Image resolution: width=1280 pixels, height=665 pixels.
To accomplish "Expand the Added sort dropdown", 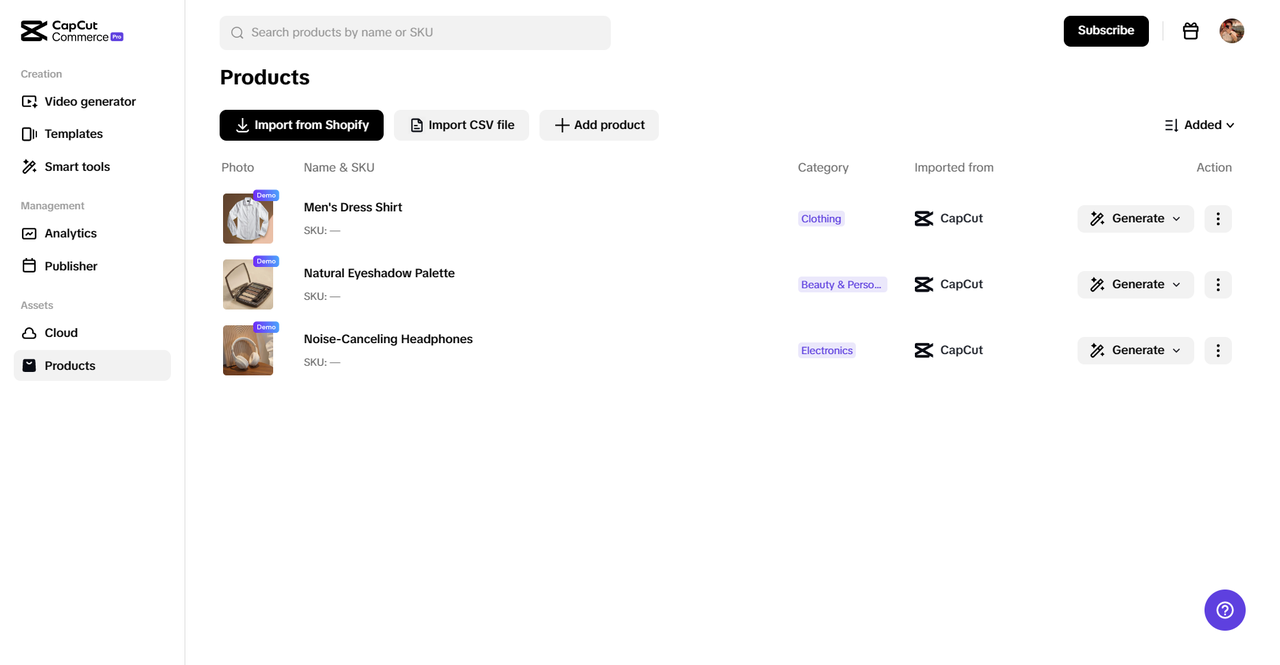I will click(x=1199, y=125).
